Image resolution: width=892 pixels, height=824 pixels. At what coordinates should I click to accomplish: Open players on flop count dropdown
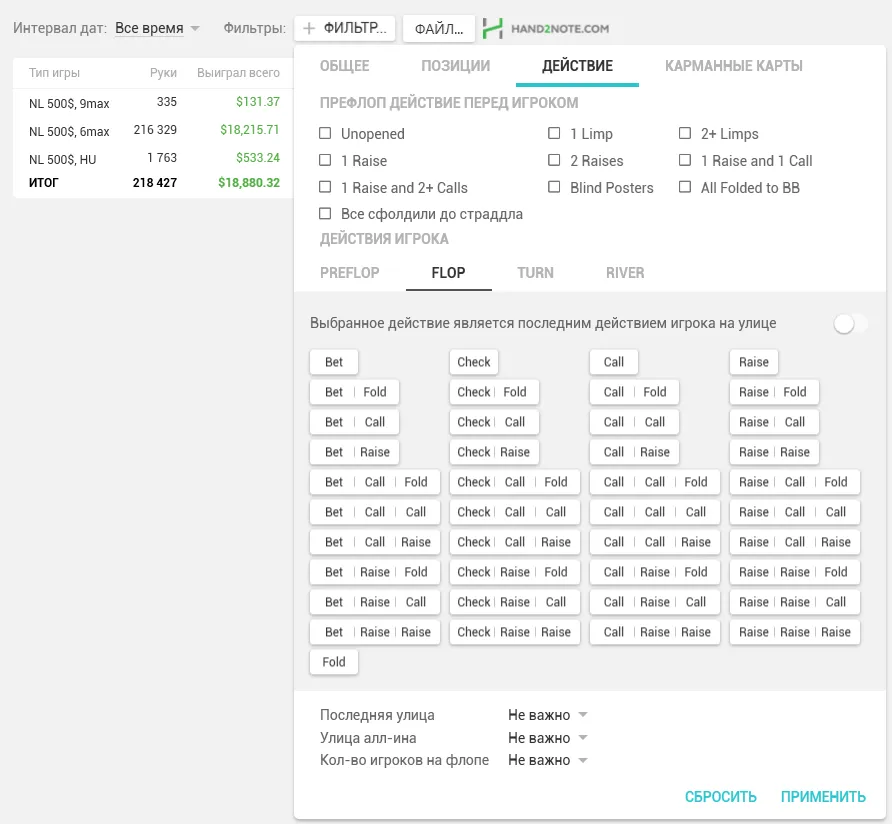tap(548, 760)
